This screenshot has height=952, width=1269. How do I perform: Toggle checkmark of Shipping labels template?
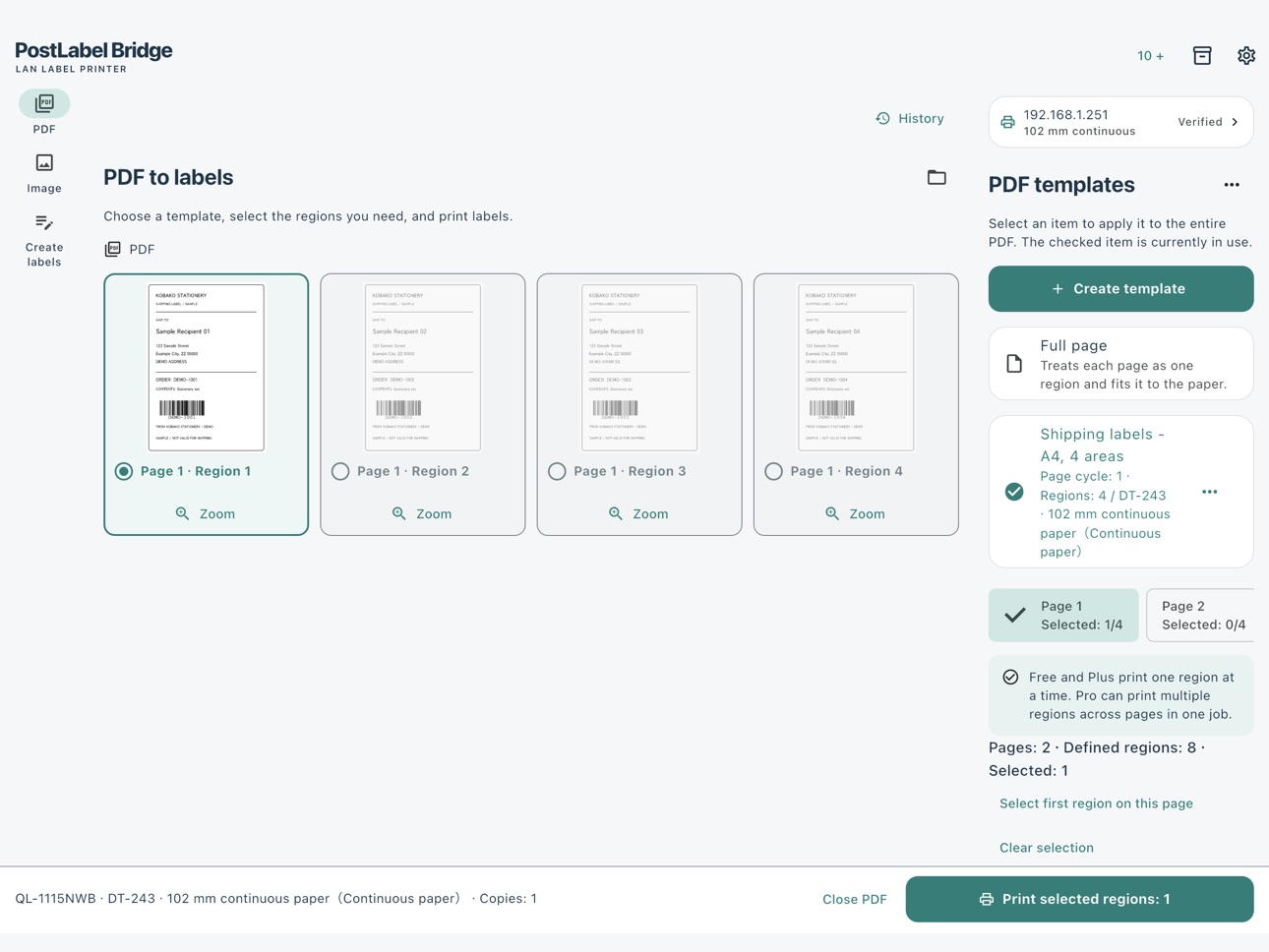click(1014, 492)
